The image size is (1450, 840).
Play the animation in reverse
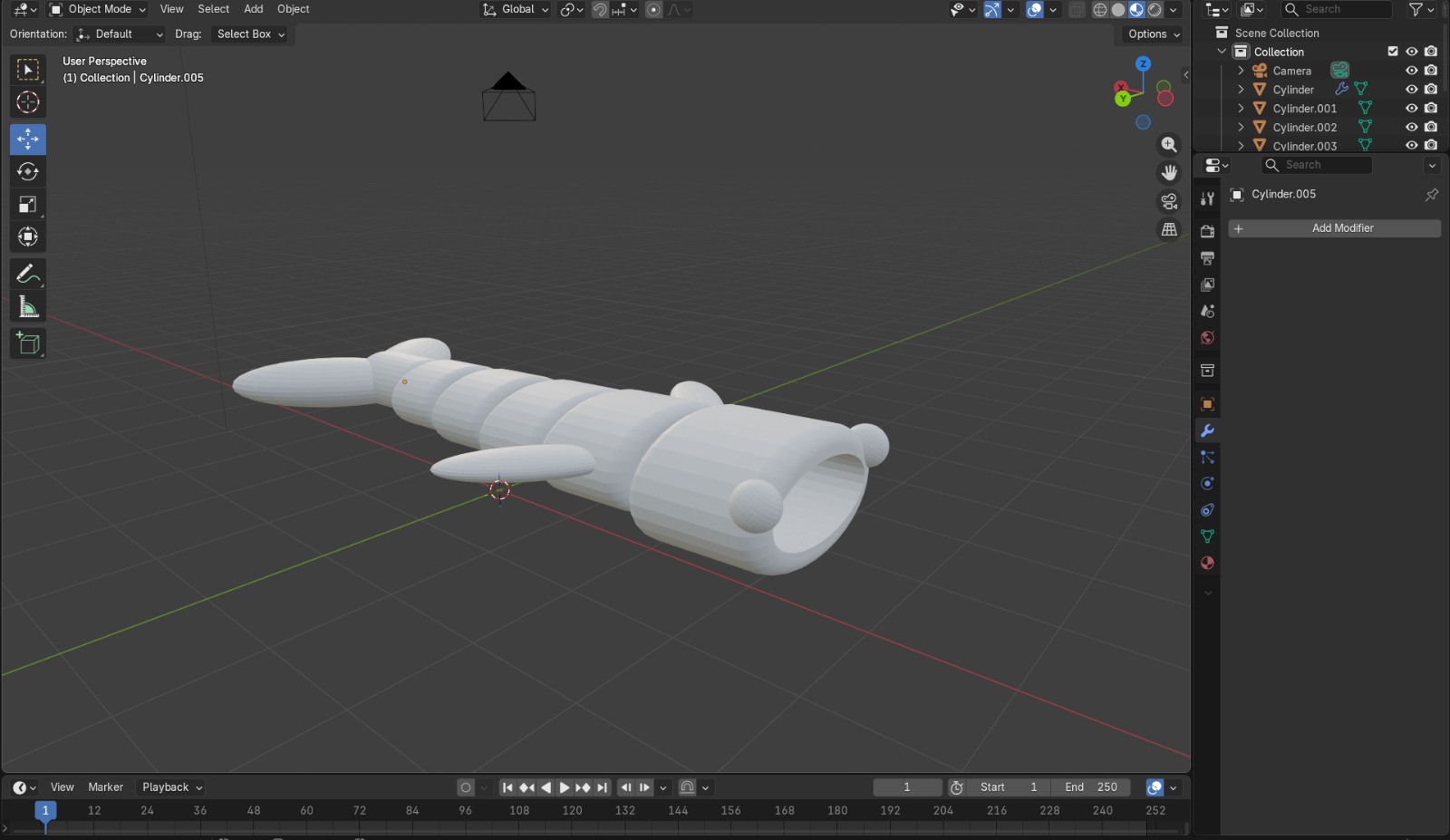pos(546,787)
